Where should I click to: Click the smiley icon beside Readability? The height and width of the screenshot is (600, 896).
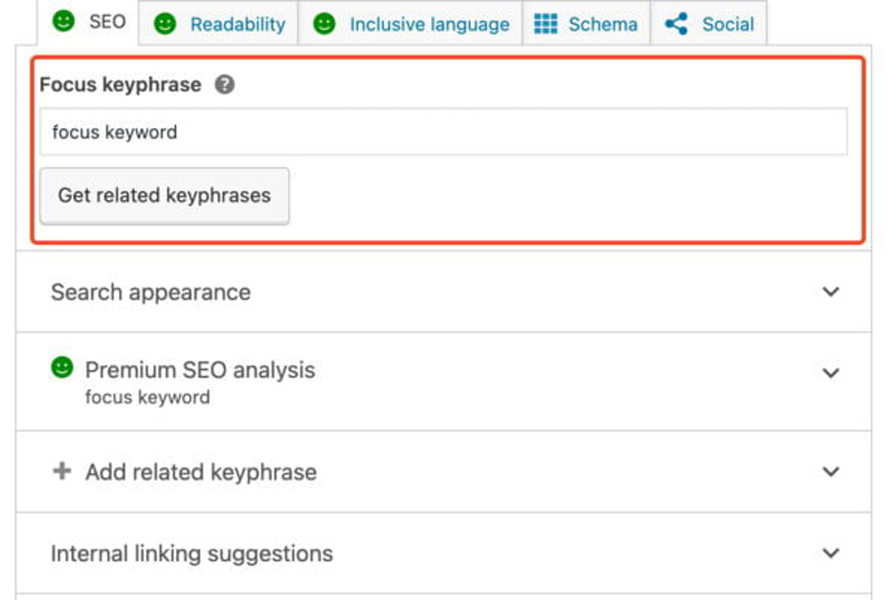click(x=163, y=23)
